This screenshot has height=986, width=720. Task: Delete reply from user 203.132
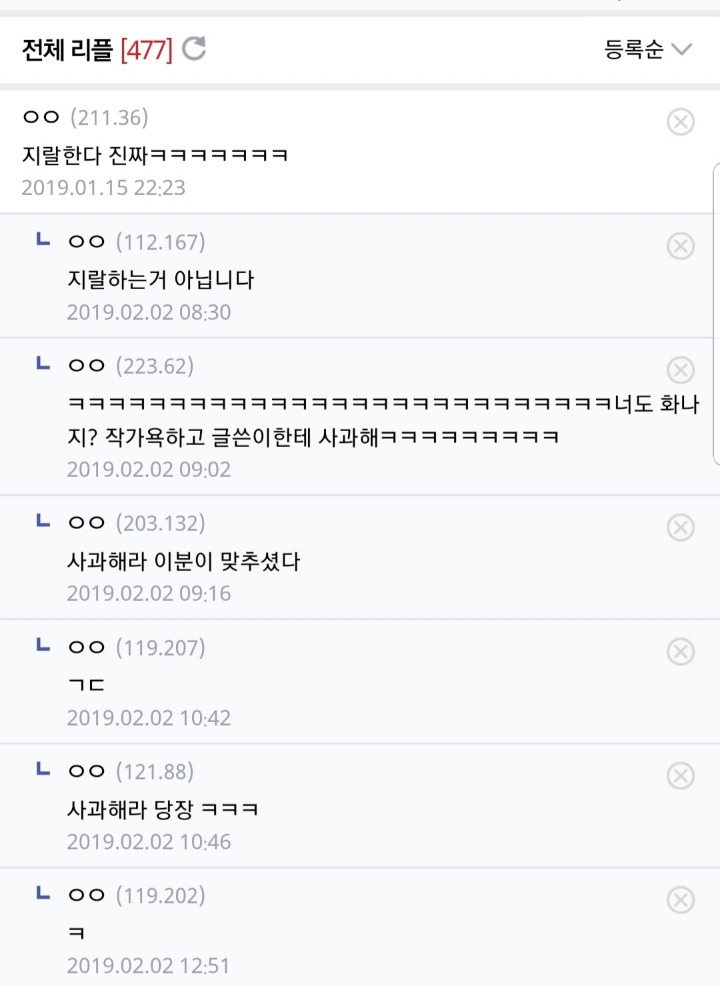680,527
